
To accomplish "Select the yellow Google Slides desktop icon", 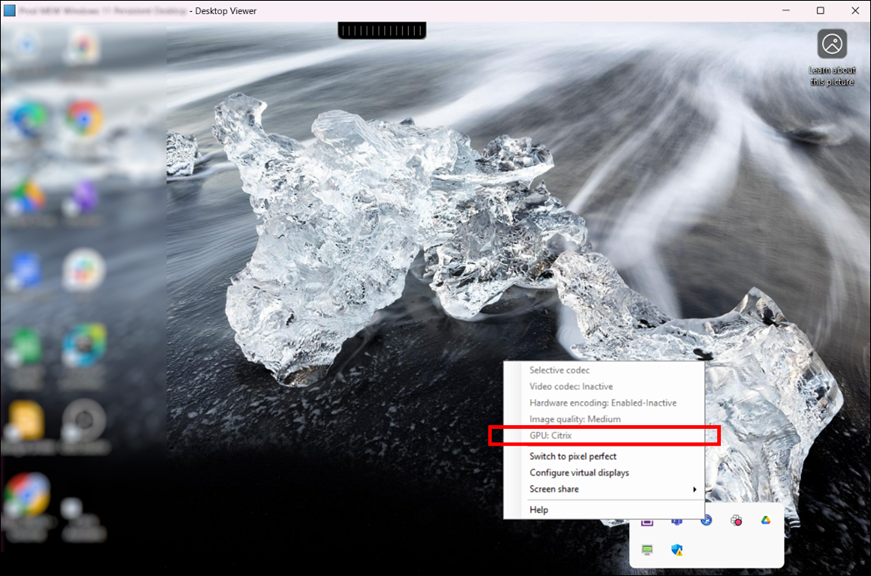I will coord(27,421).
